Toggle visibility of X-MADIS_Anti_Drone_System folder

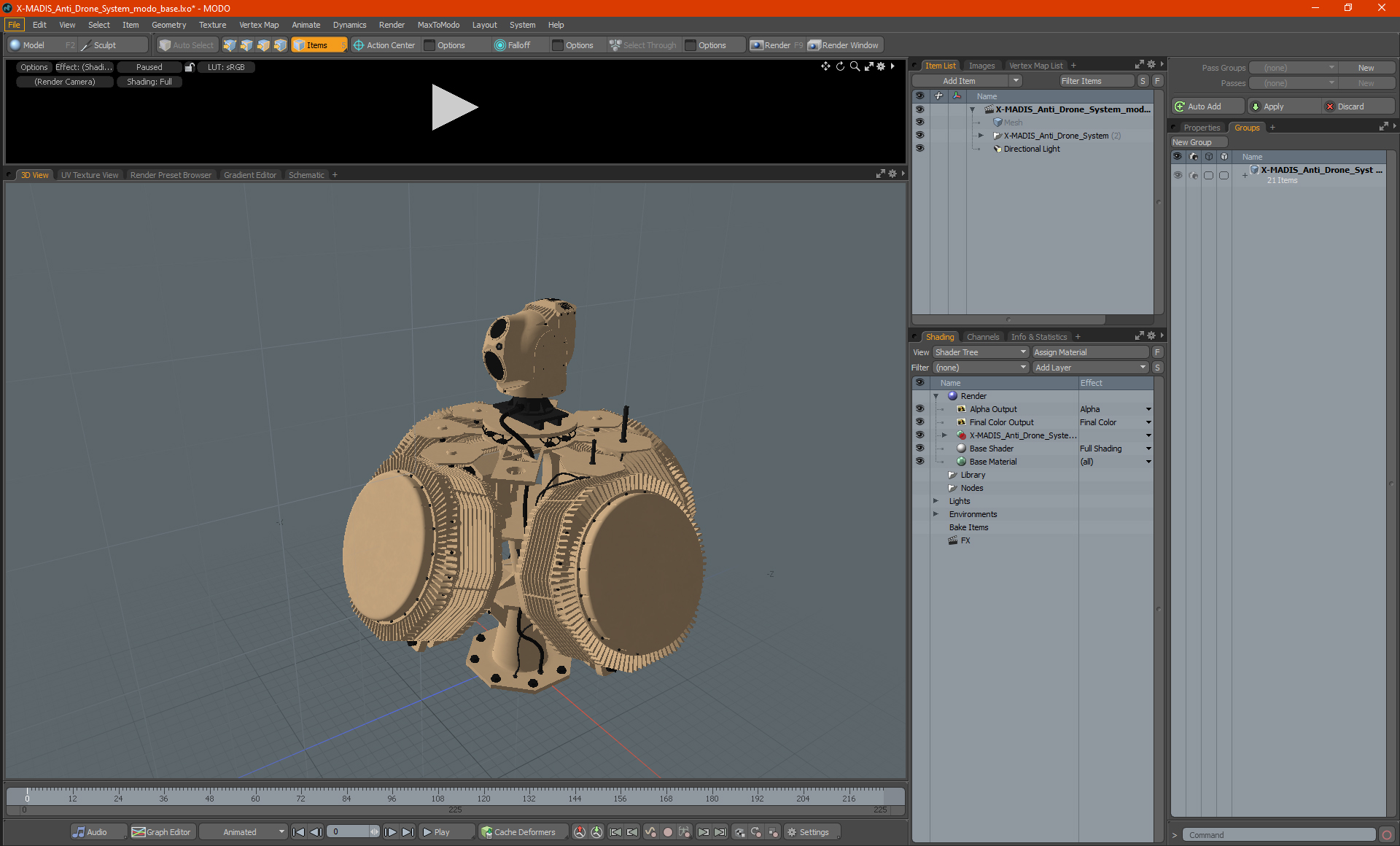coord(919,135)
